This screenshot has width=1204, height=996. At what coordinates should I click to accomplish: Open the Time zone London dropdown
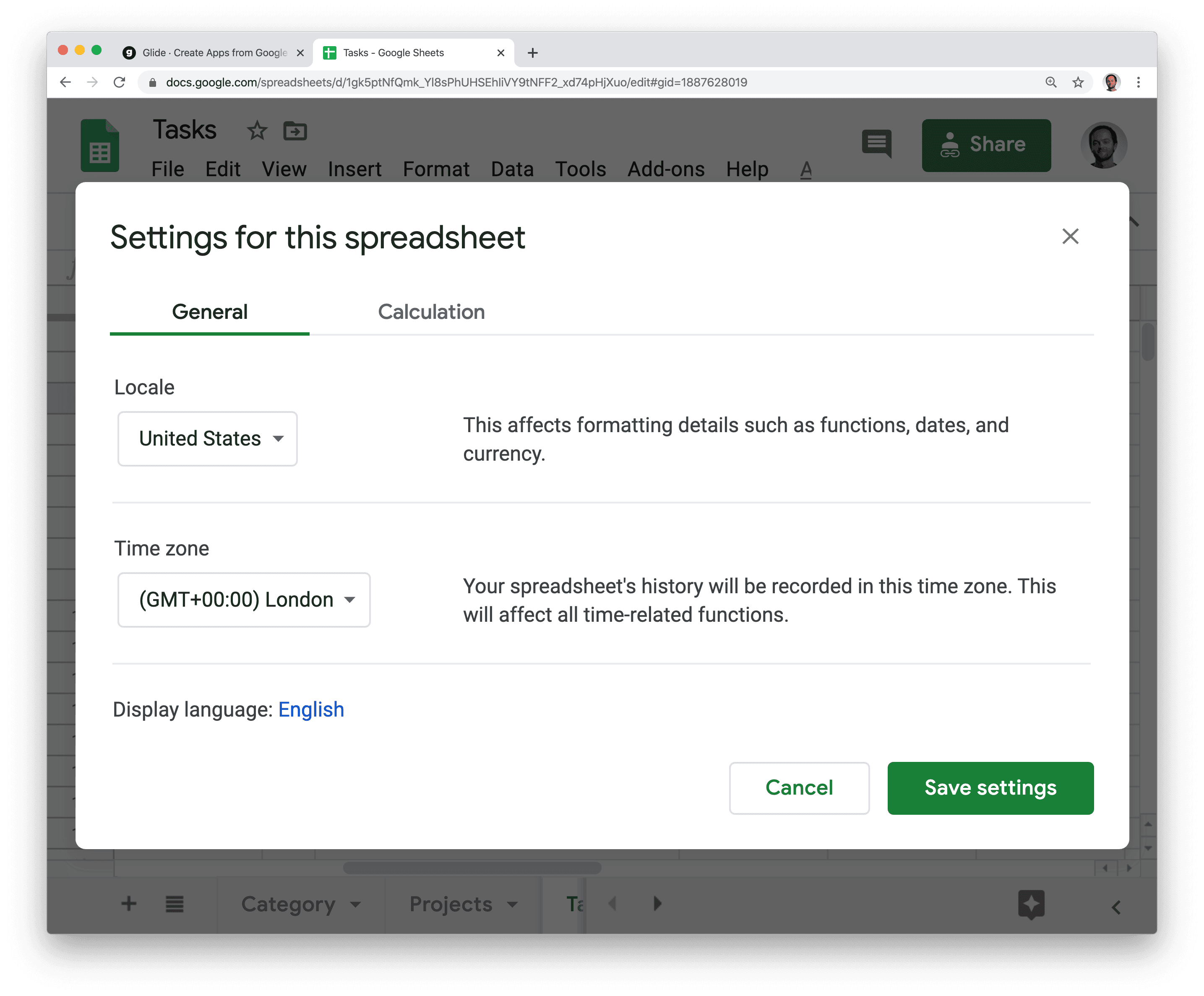click(x=244, y=600)
